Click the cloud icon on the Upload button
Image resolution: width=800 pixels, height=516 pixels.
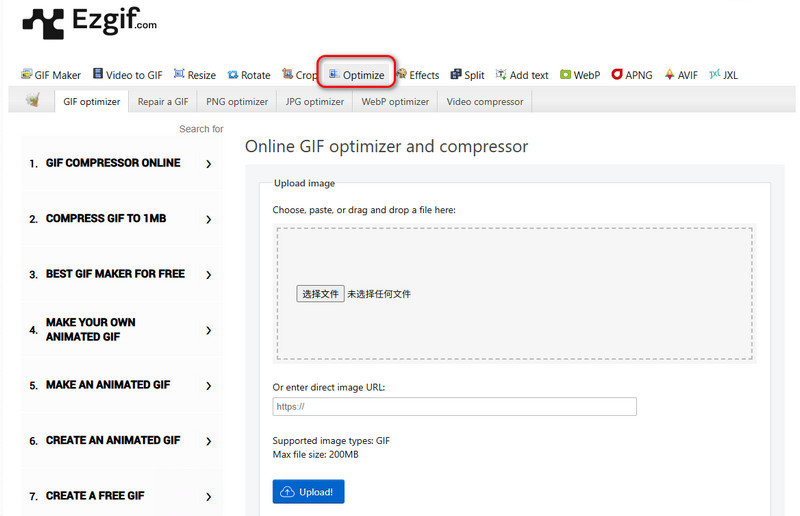[288, 492]
